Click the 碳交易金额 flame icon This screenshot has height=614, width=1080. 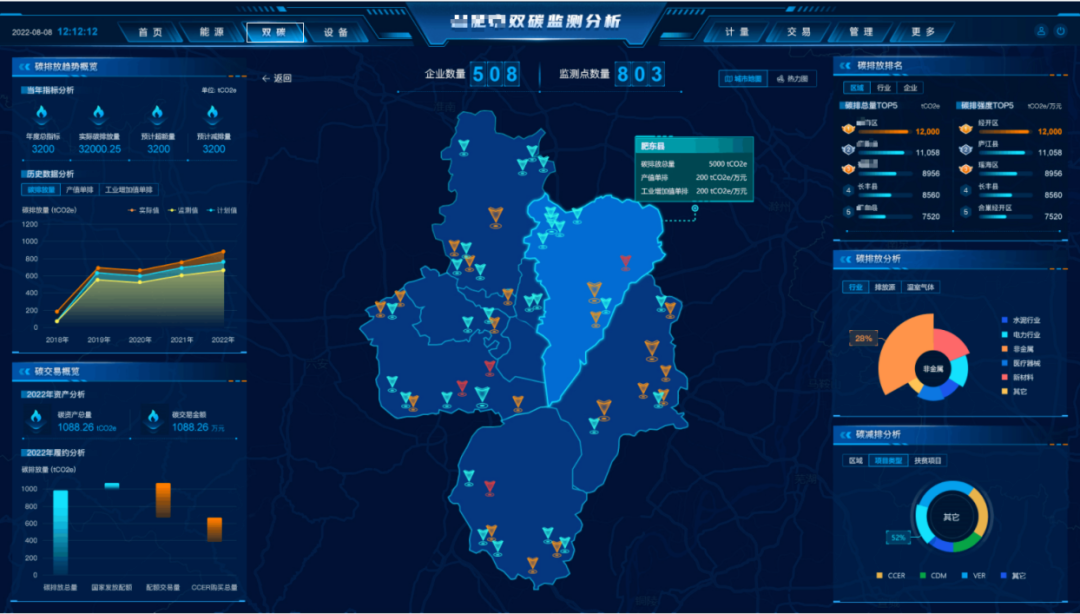click(152, 417)
